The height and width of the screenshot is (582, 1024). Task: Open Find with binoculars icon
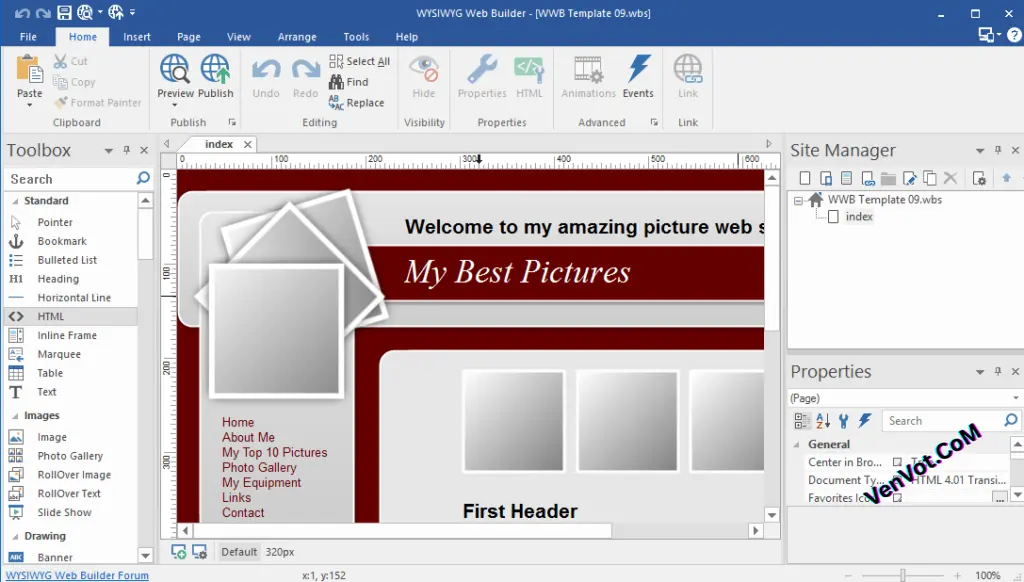349,82
